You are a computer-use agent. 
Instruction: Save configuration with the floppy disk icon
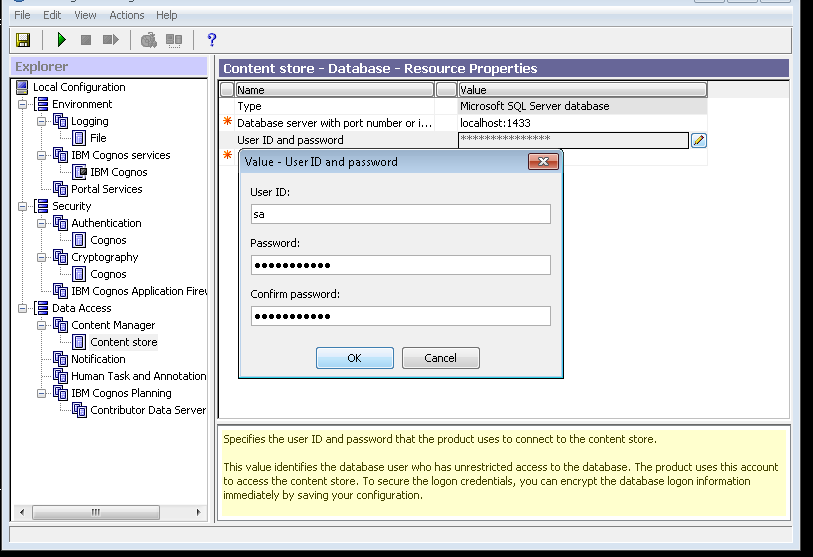coord(23,40)
